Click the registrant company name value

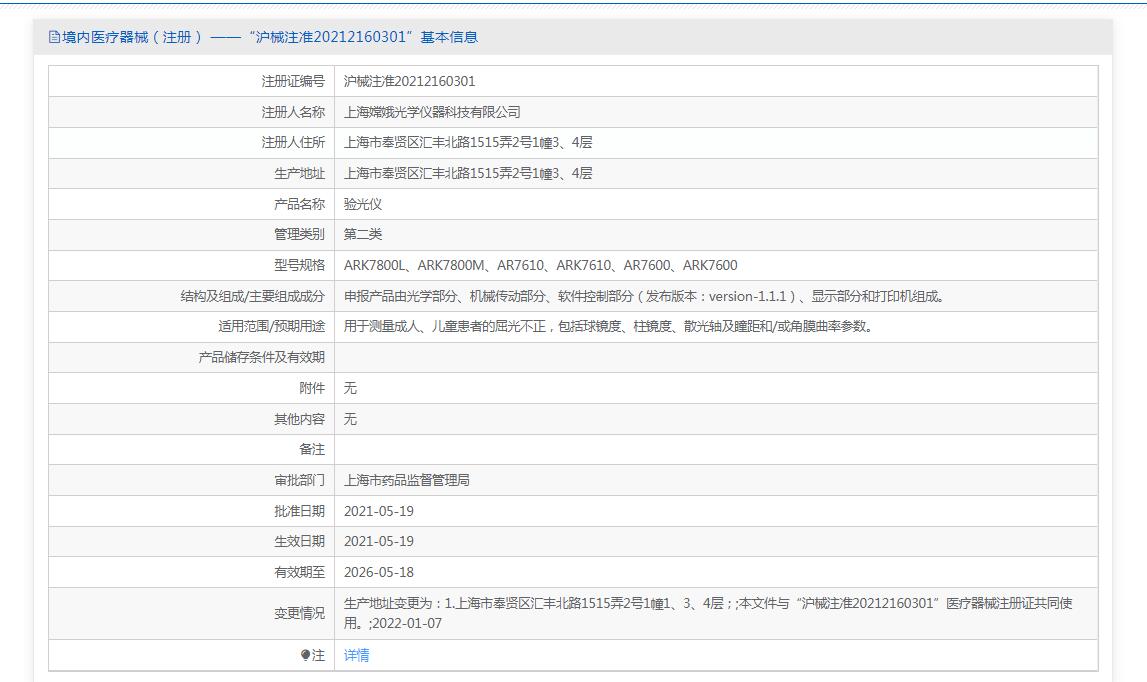coord(432,112)
